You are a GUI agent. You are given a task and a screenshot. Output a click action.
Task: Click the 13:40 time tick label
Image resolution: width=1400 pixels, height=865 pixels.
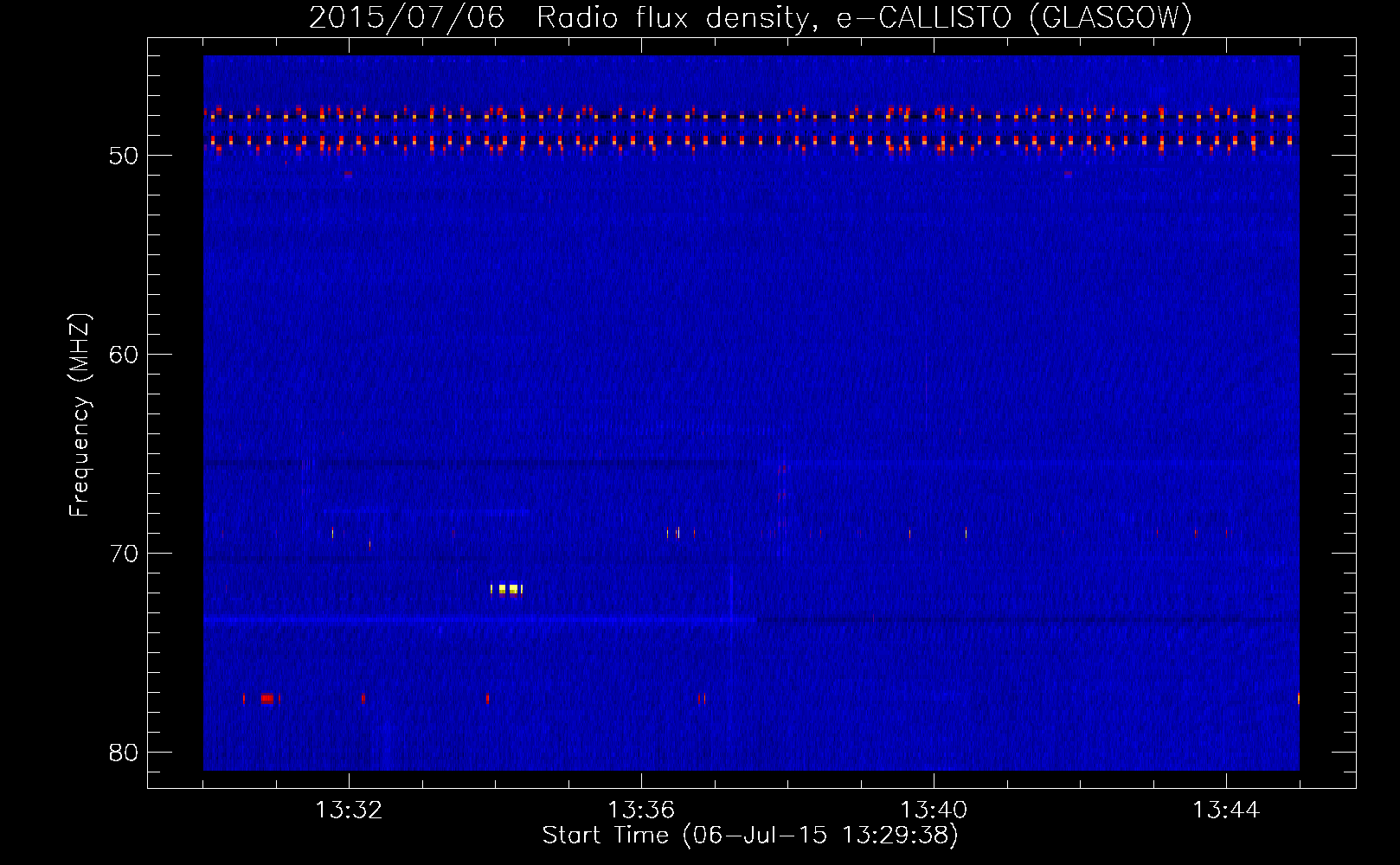934,811
